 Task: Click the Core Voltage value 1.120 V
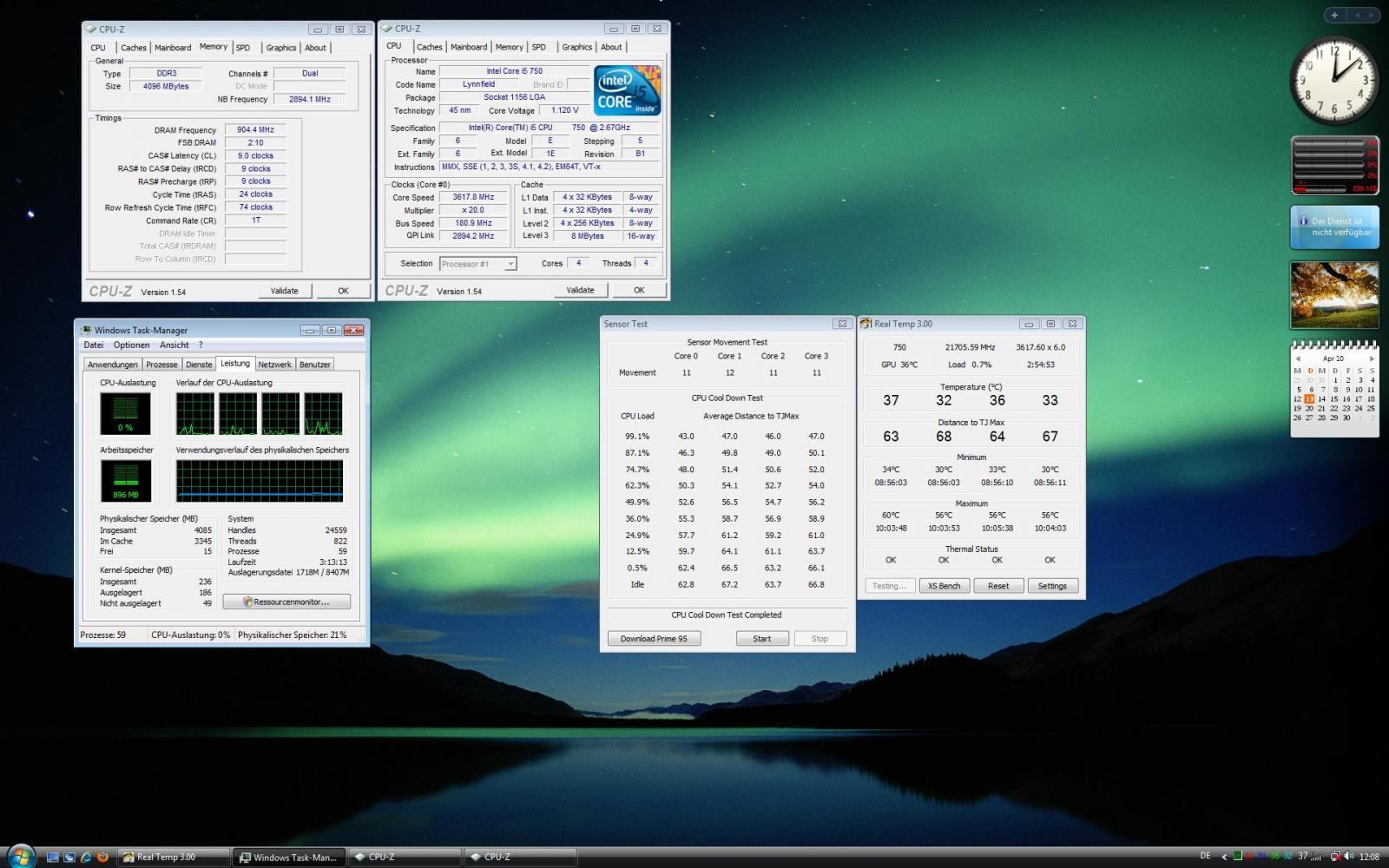click(564, 110)
